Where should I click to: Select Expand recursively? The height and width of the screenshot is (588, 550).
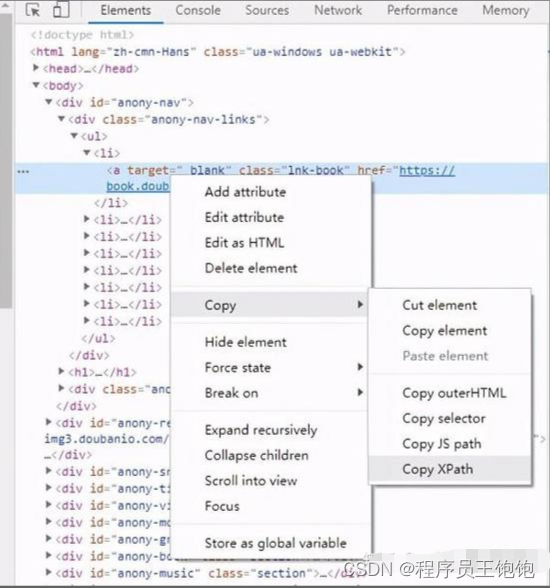261,430
